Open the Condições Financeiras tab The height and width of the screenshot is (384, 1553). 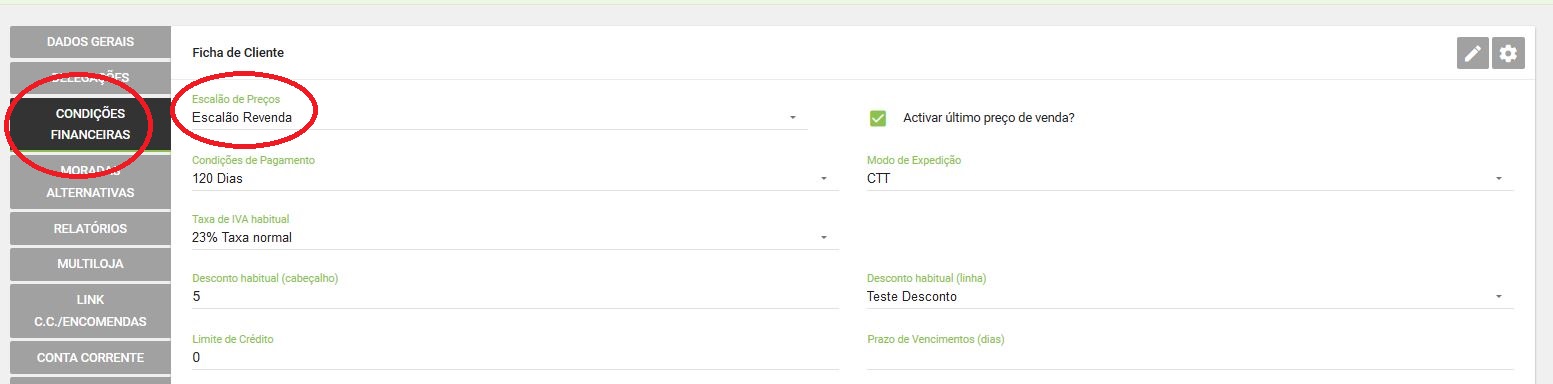pos(90,124)
